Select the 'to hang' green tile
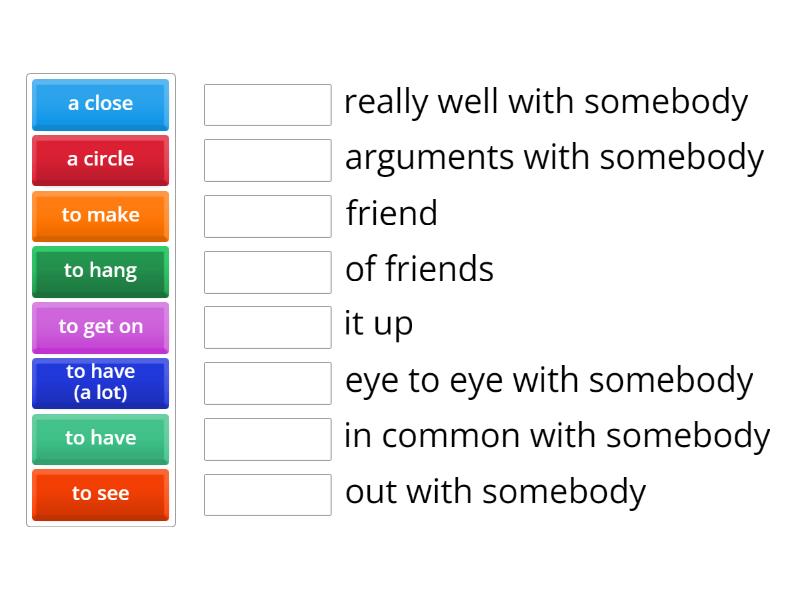Screen dimensions: 800x600 point(100,272)
